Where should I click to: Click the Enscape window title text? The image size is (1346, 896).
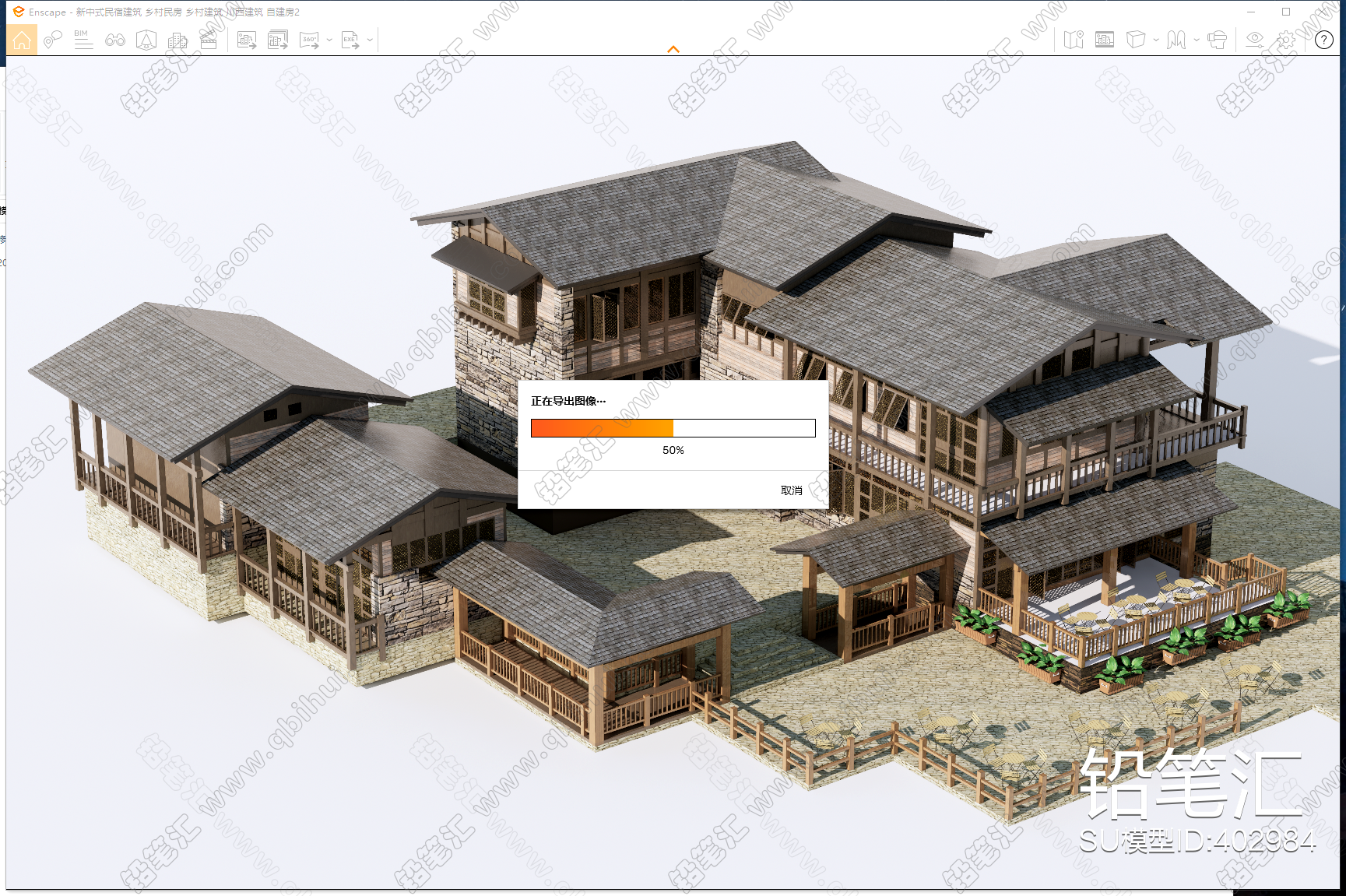[x=164, y=12]
